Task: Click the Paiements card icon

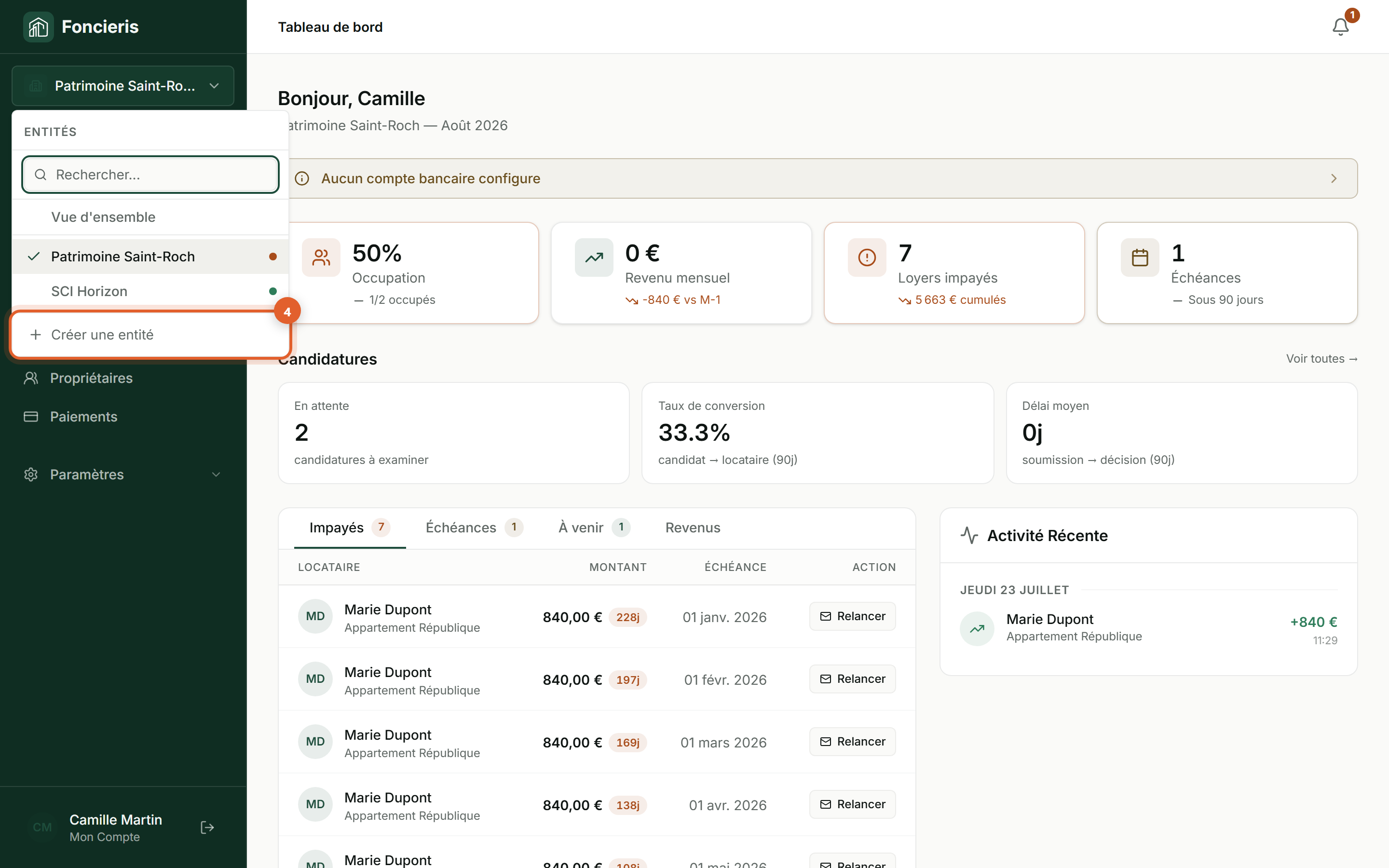Action: coord(31,416)
